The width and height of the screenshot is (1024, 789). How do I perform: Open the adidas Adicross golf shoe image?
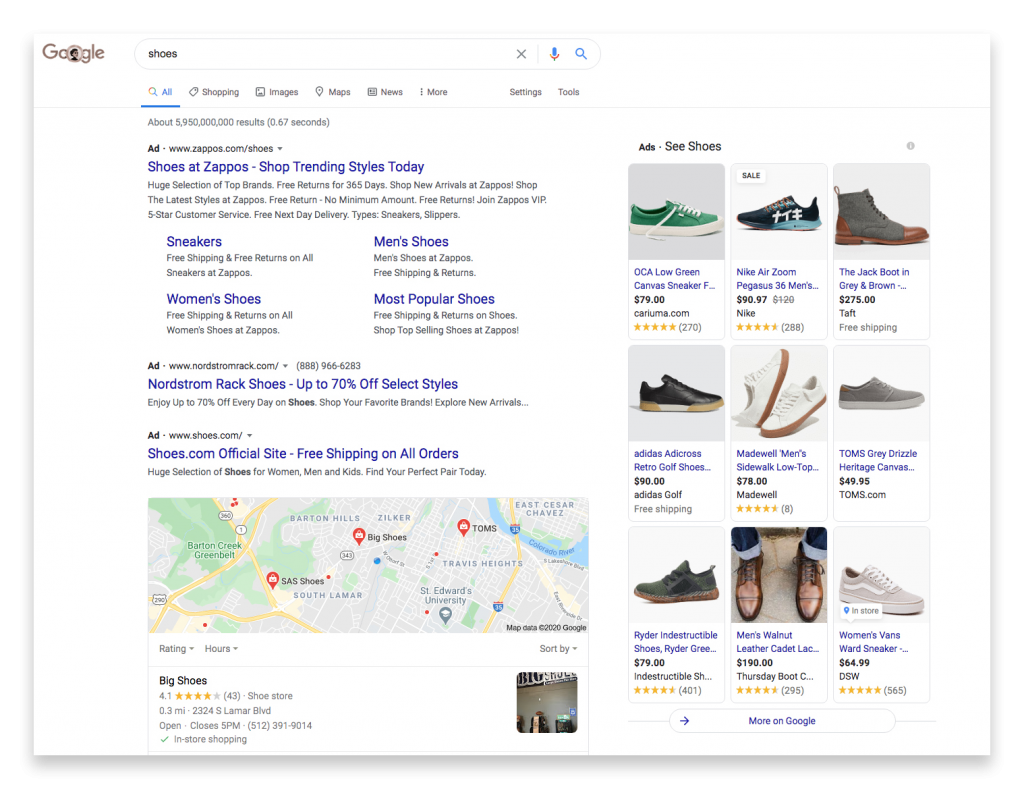tap(676, 393)
